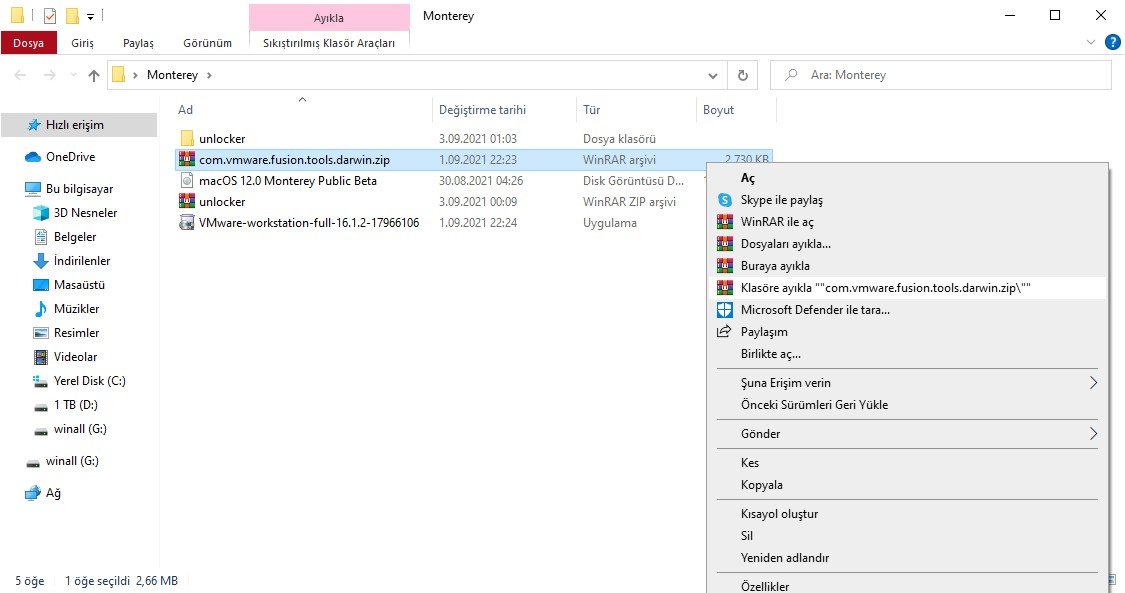Open Sıkıştırılmış Klasör Araçları tab
This screenshot has width=1125, height=593.
coord(329,43)
